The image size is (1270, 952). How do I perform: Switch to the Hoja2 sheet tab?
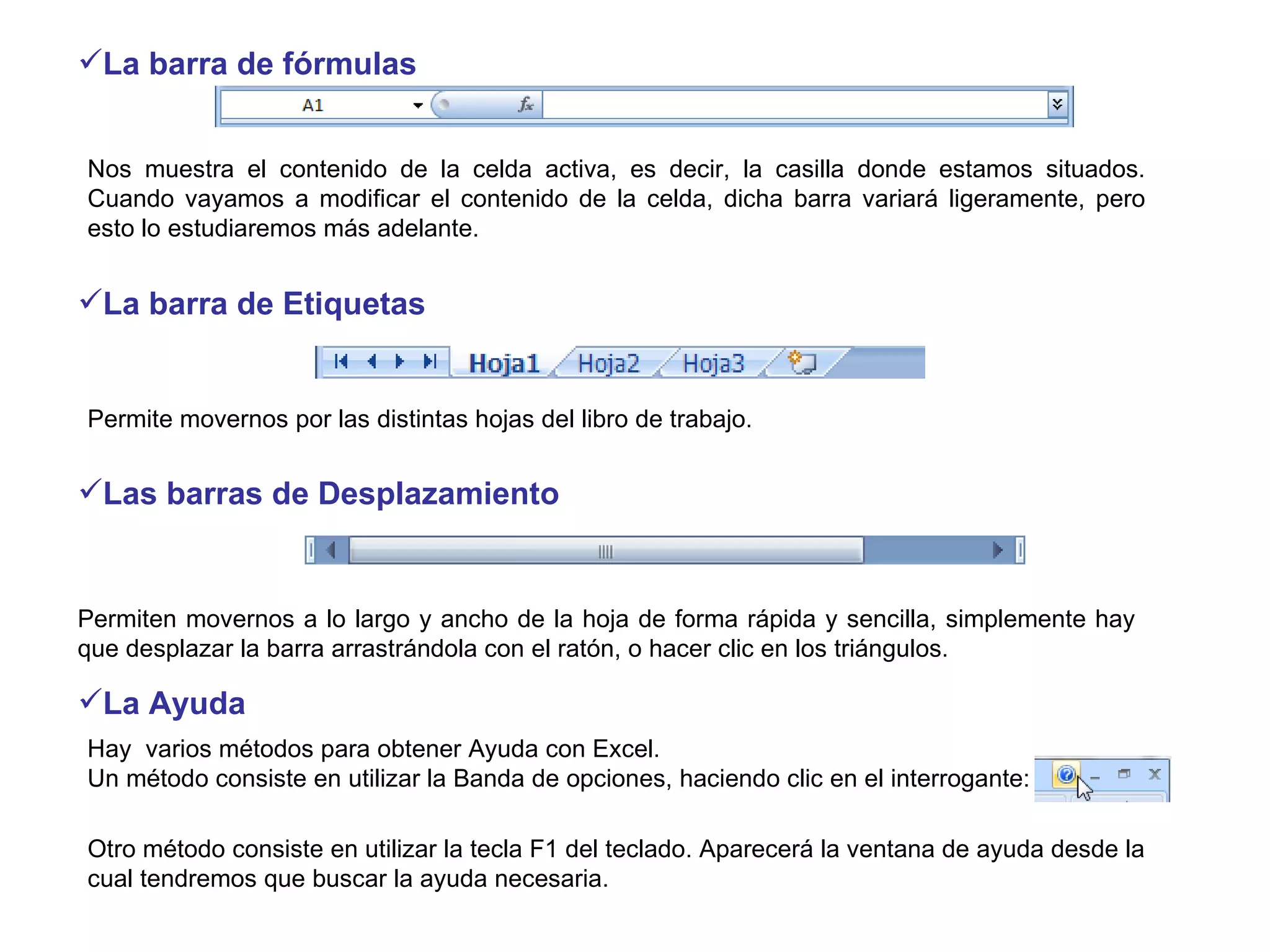(608, 363)
